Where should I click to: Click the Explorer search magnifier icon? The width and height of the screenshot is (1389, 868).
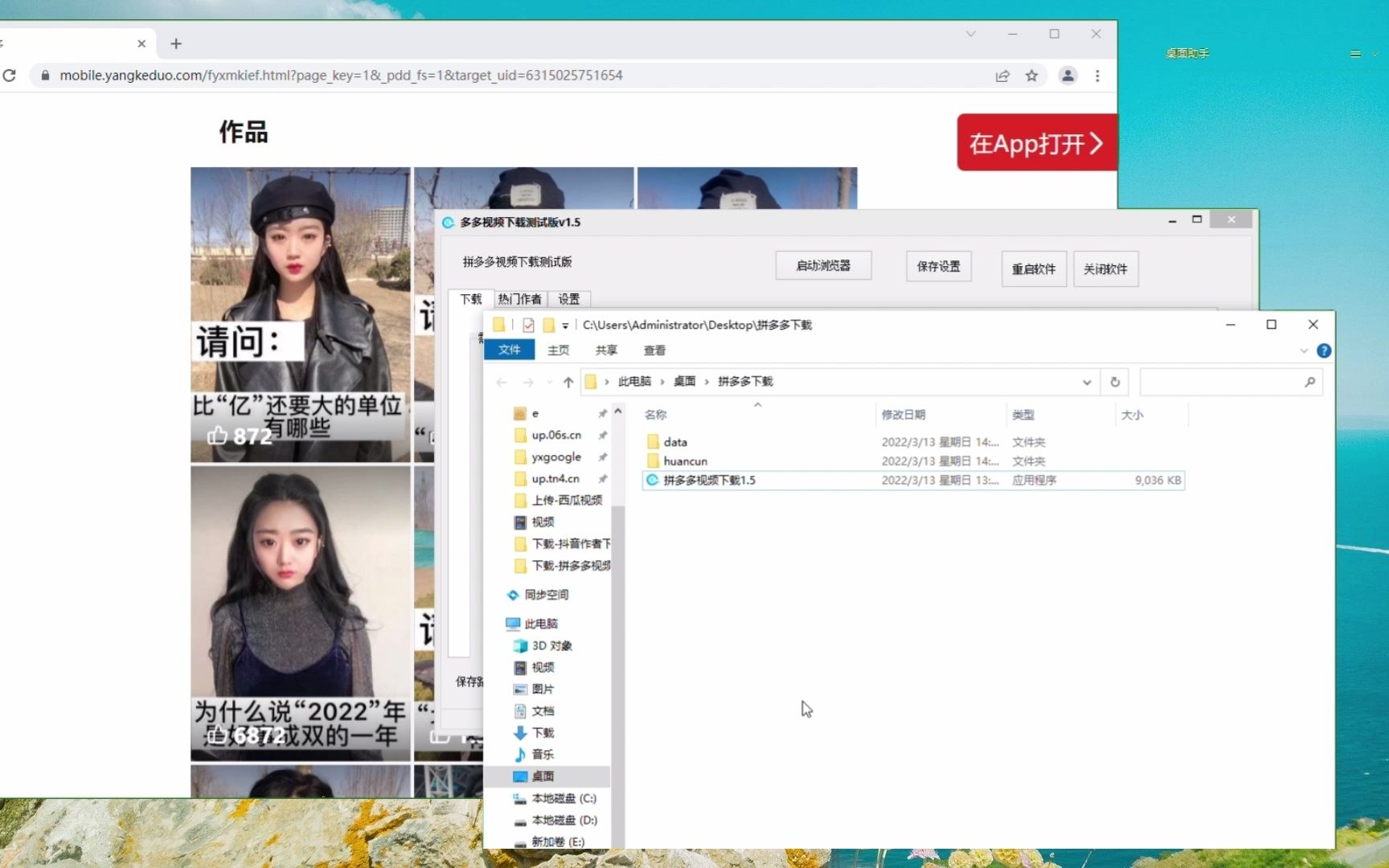[x=1309, y=382]
